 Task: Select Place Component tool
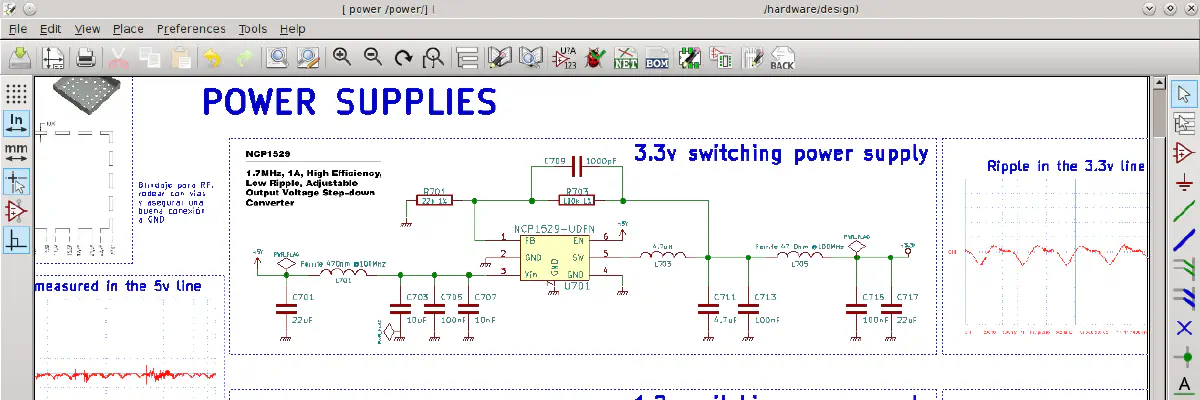click(x=1184, y=153)
